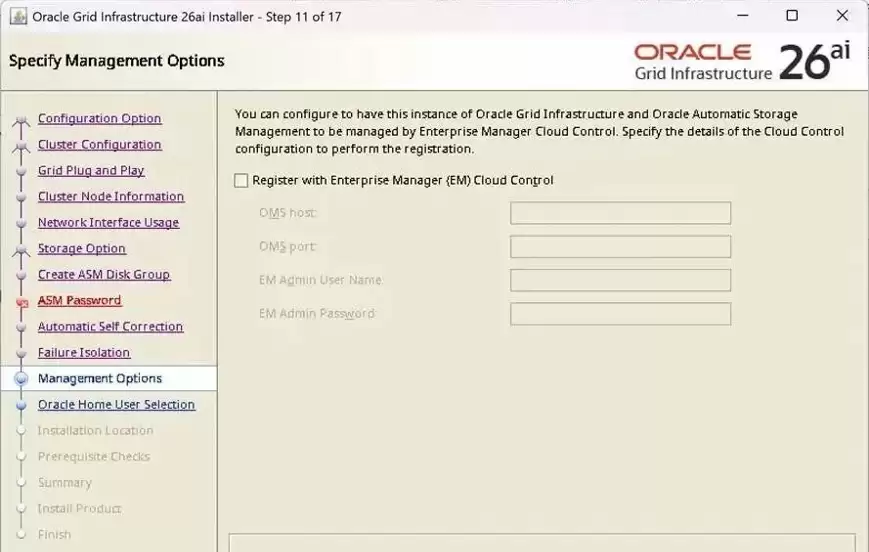Enable Register with Enterprise Manager Cloud Control checkbox
869x552 pixels.
click(x=241, y=181)
